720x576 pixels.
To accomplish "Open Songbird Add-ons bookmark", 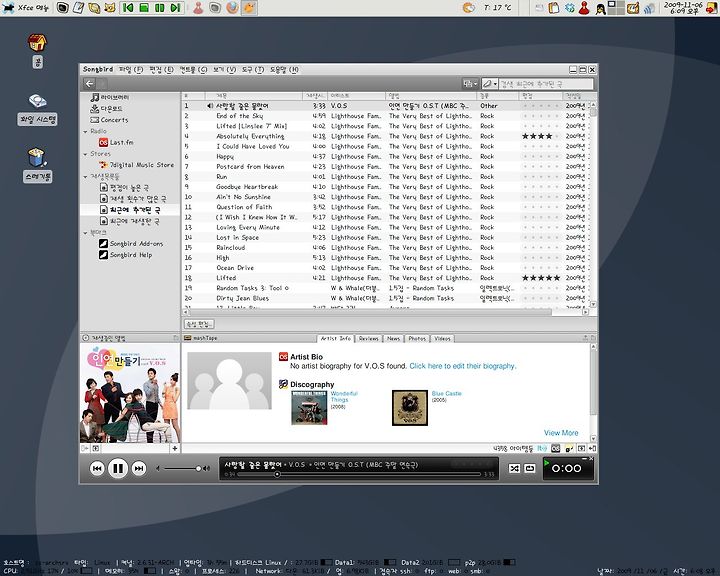I will pyautogui.click(x=131, y=243).
